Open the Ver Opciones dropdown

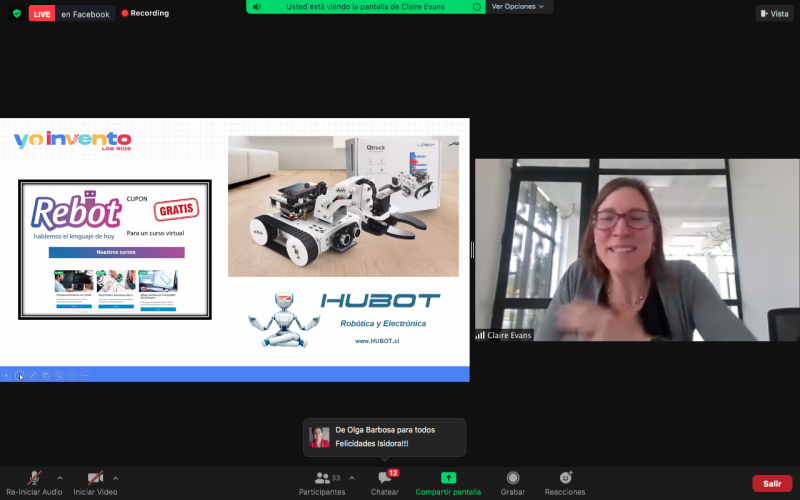pyautogui.click(x=518, y=7)
